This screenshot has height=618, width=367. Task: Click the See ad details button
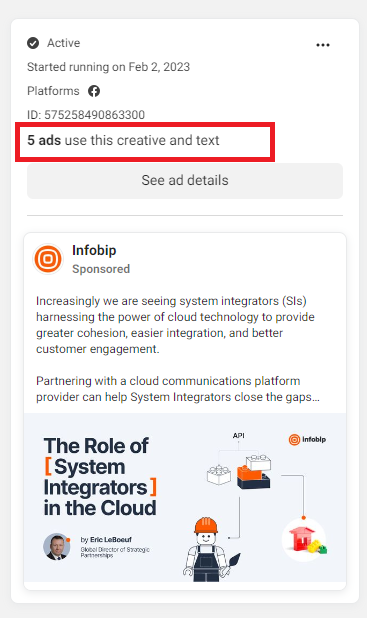point(185,181)
